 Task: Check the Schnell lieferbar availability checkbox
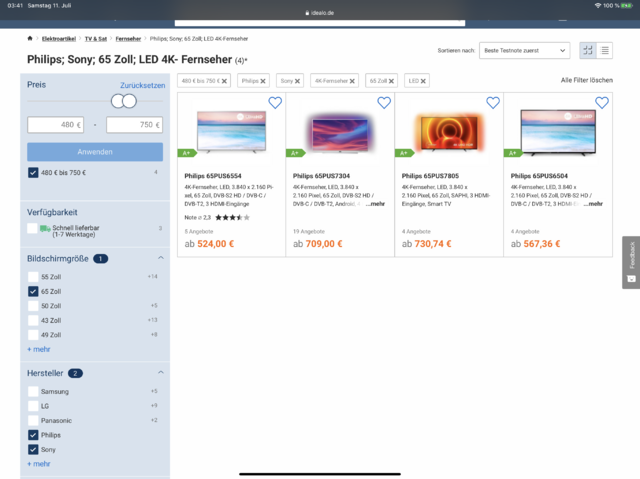pos(32,228)
